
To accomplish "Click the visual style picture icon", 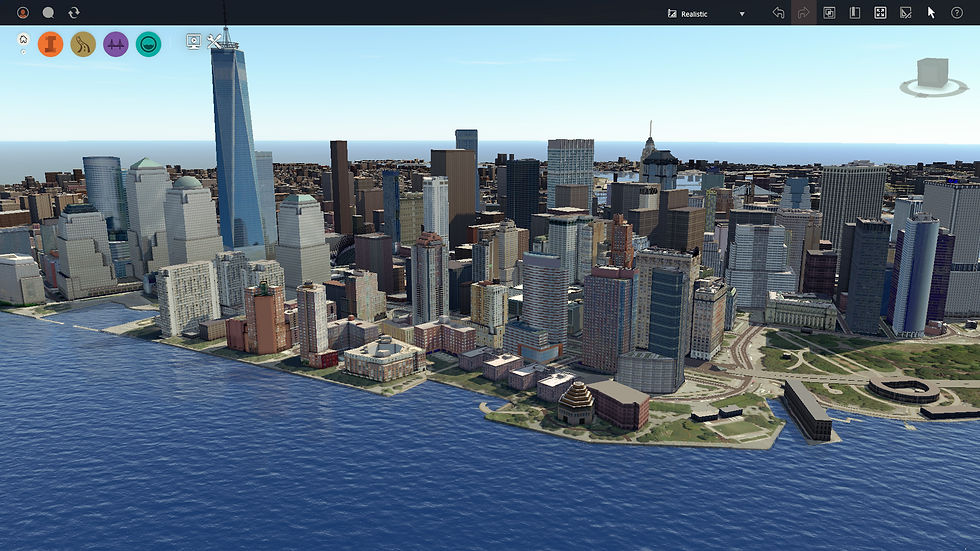I will (x=672, y=14).
